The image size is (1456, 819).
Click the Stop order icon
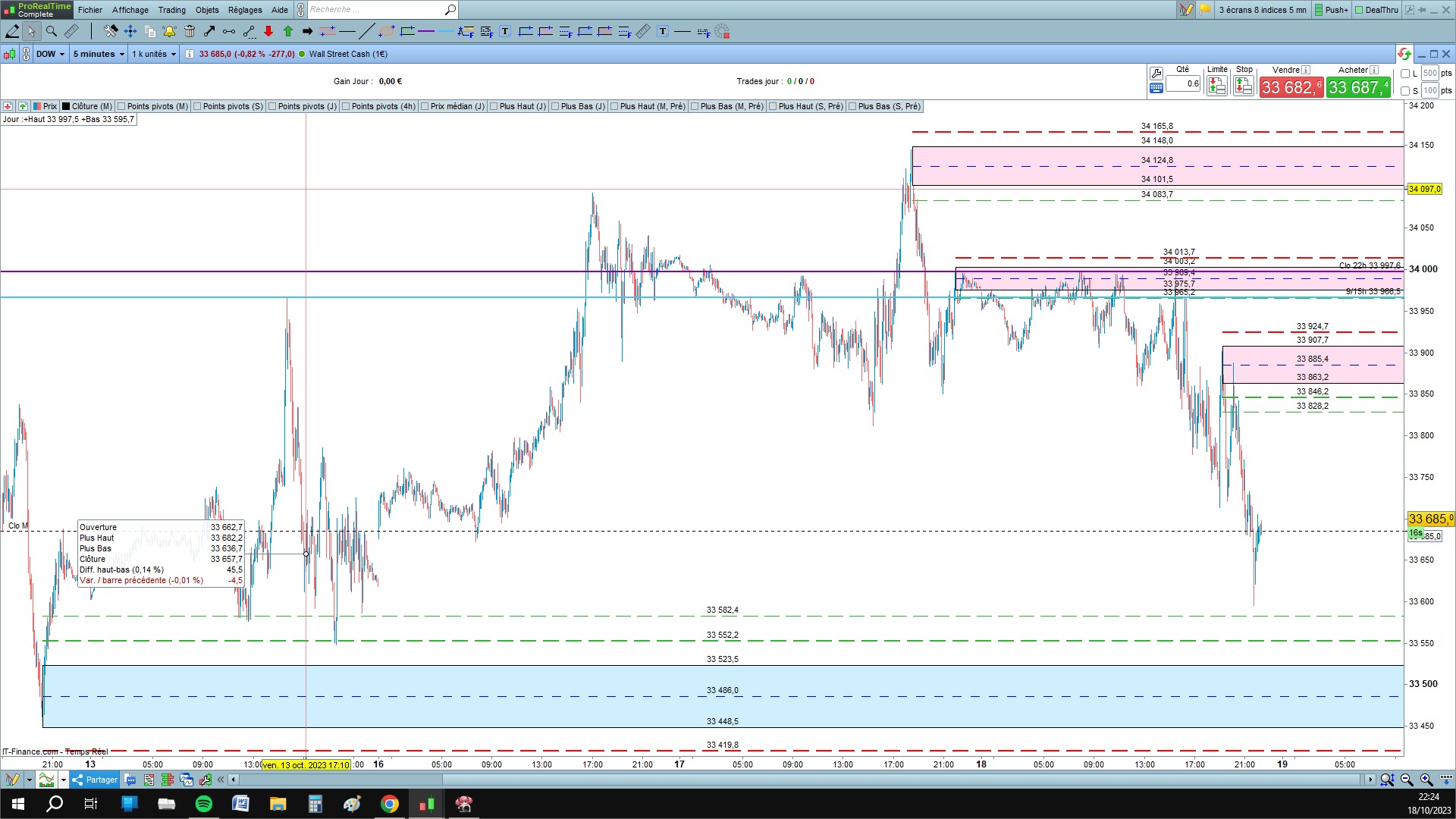click(x=1244, y=86)
